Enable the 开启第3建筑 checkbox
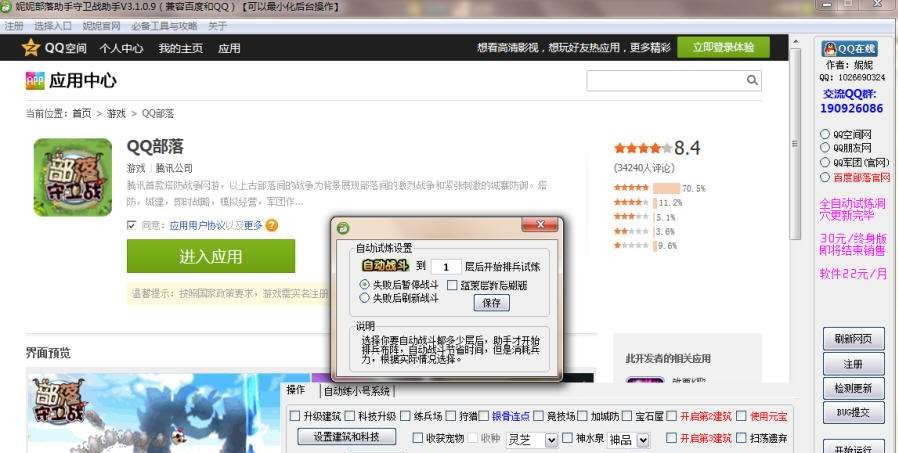The width and height of the screenshot is (898, 453). 672,438
